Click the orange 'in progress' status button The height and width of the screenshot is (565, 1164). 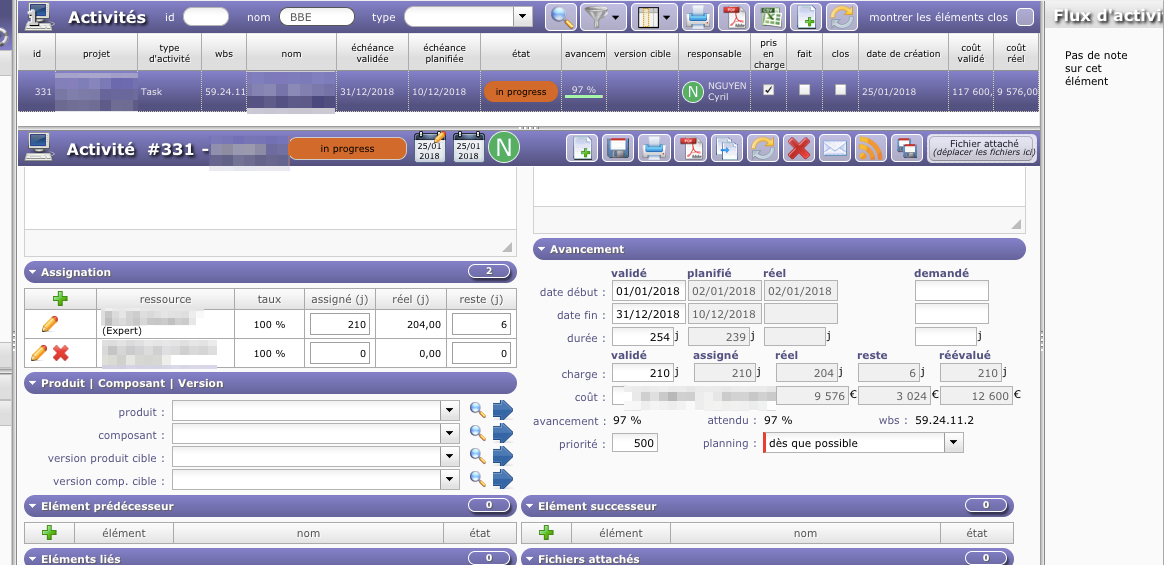pyautogui.click(x=347, y=149)
